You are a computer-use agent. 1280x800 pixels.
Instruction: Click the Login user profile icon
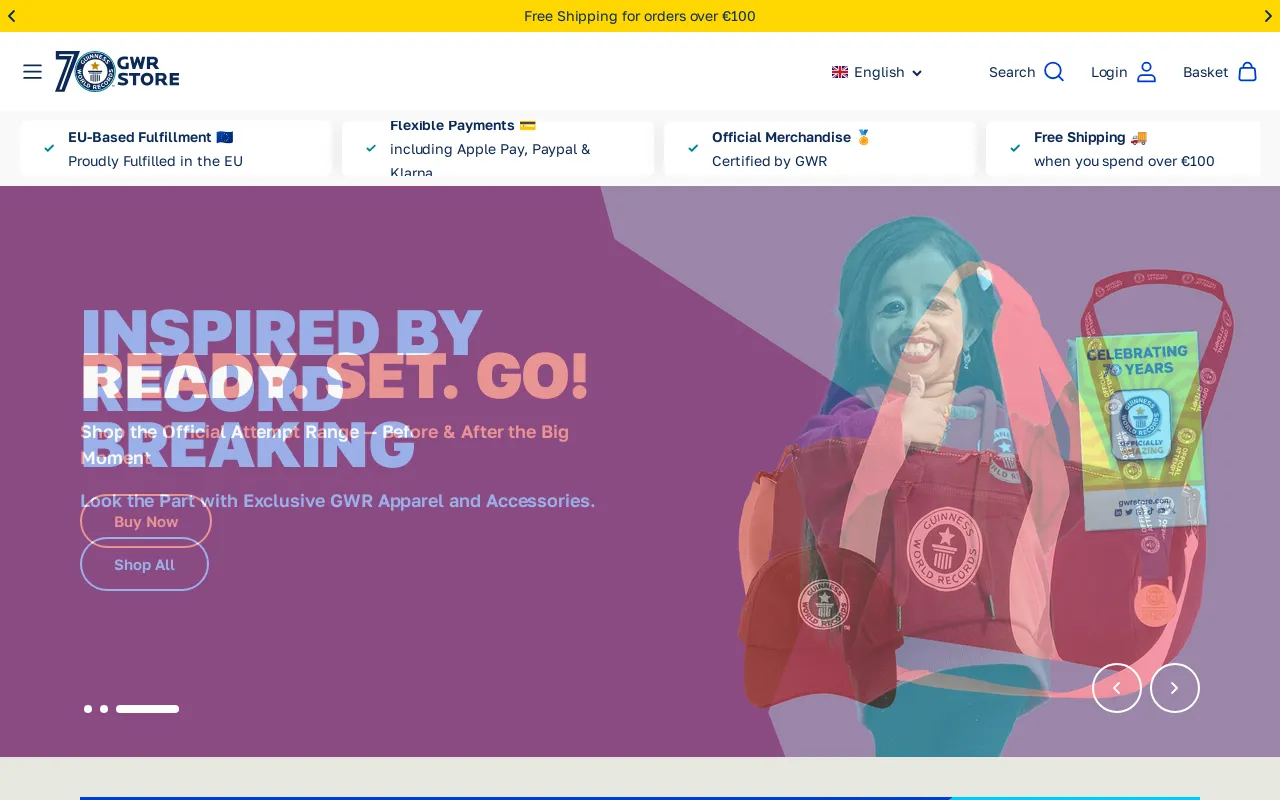point(1146,72)
